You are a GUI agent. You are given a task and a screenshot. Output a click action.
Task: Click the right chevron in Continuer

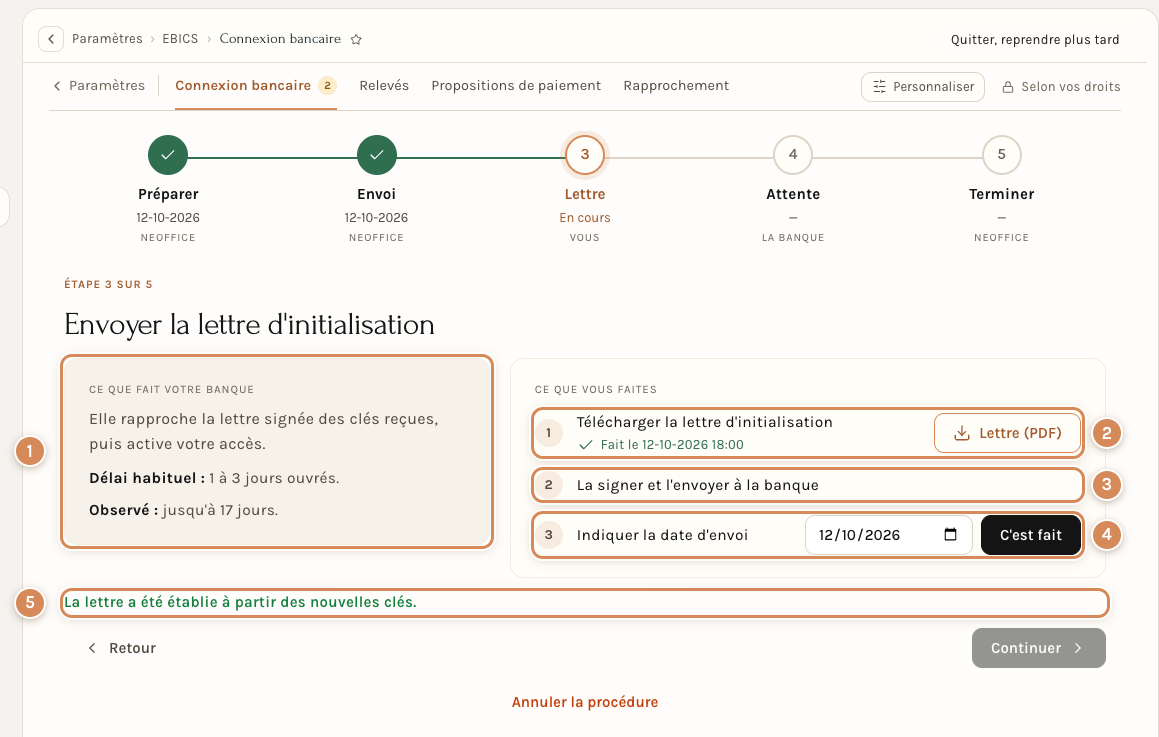pos(1078,648)
